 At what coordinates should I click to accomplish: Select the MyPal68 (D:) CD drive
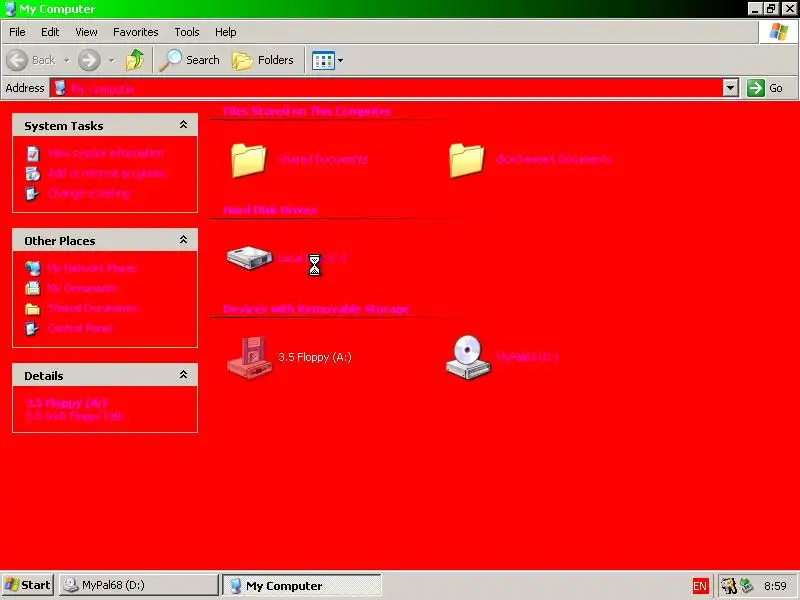tap(502, 357)
